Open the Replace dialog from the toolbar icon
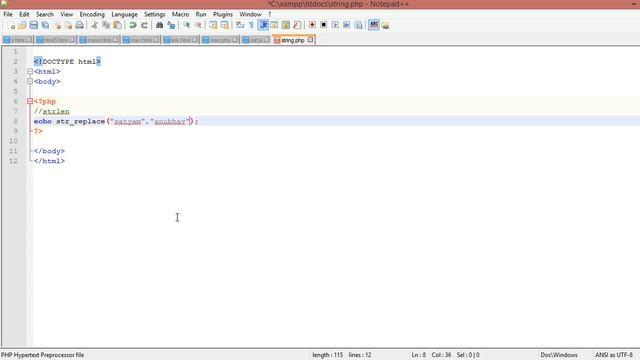The height and width of the screenshot is (360, 640). [171, 25]
